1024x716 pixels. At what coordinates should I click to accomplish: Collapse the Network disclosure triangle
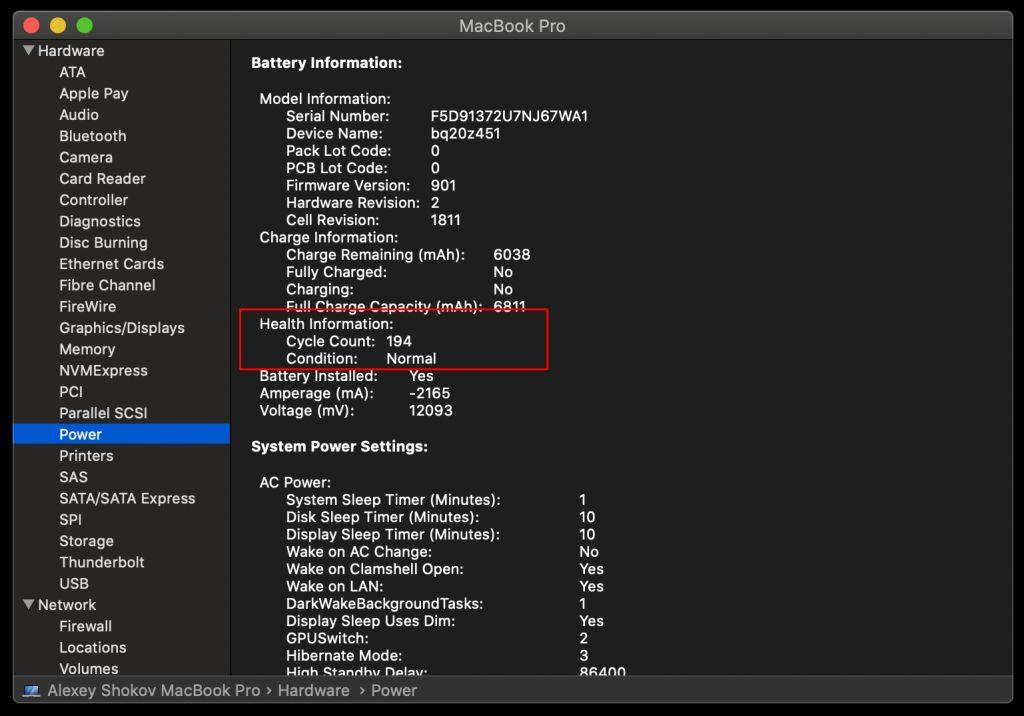(29, 605)
